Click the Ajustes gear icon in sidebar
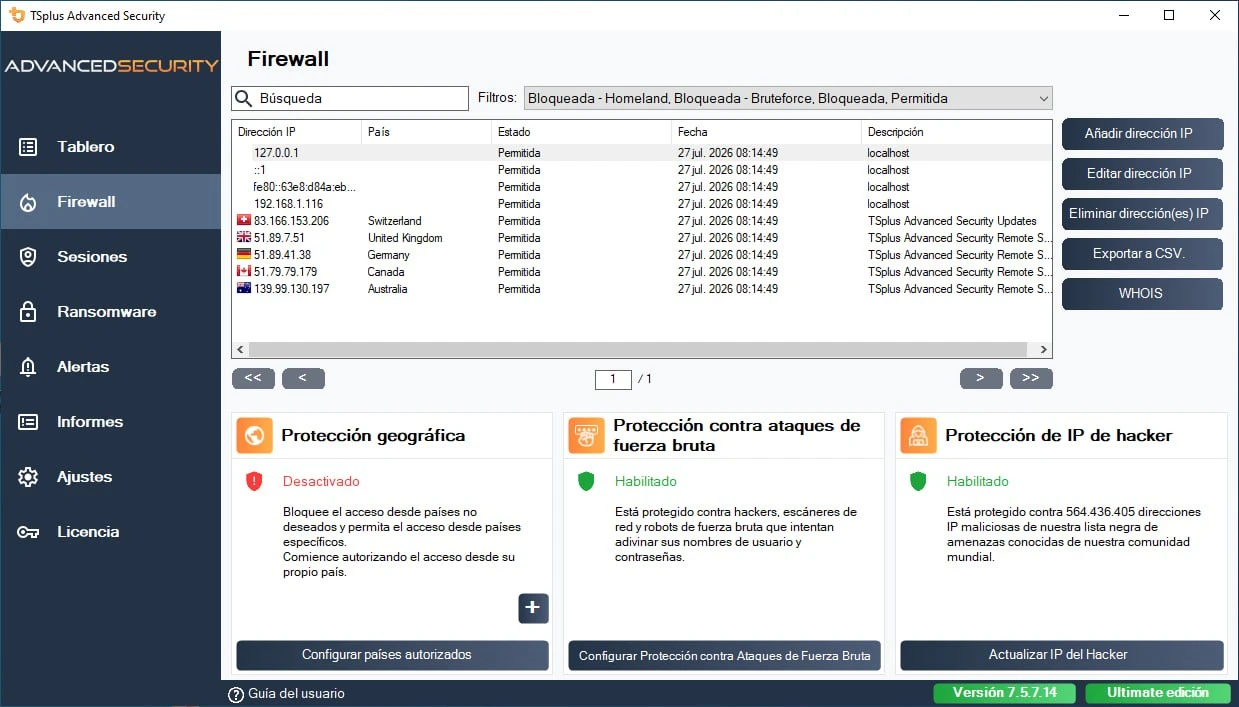Screen dimensions: 1239x707 (x=28, y=477)
